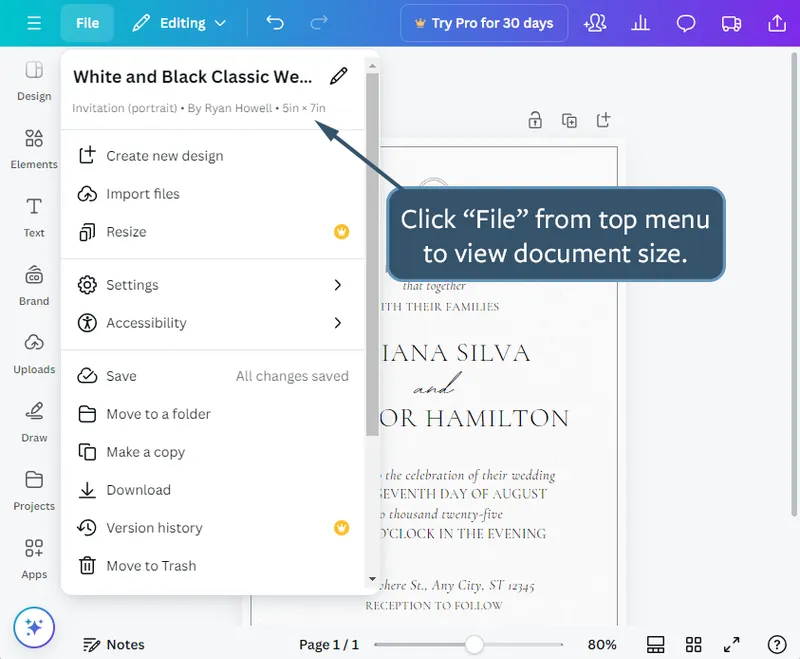Select the Draw tool

point(33,423)
